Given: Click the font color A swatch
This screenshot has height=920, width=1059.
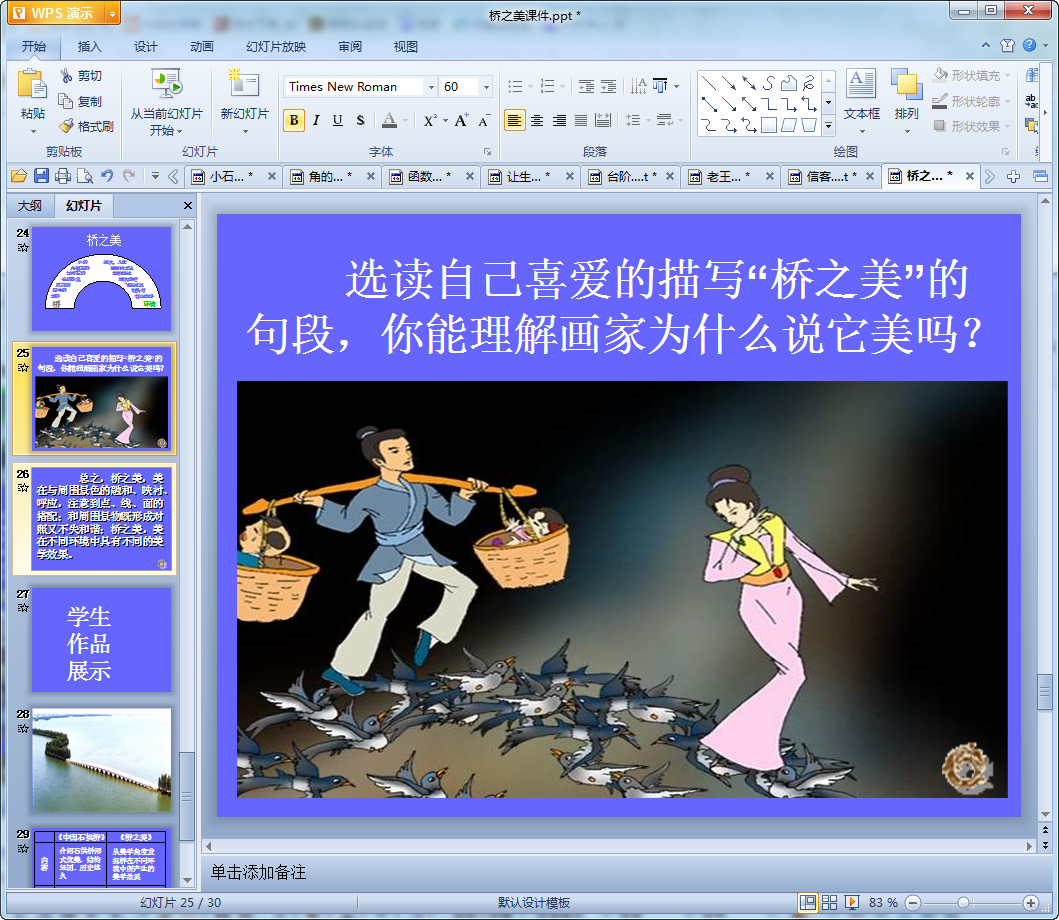Looking at the screenshot, I should (x=389, y=120).
